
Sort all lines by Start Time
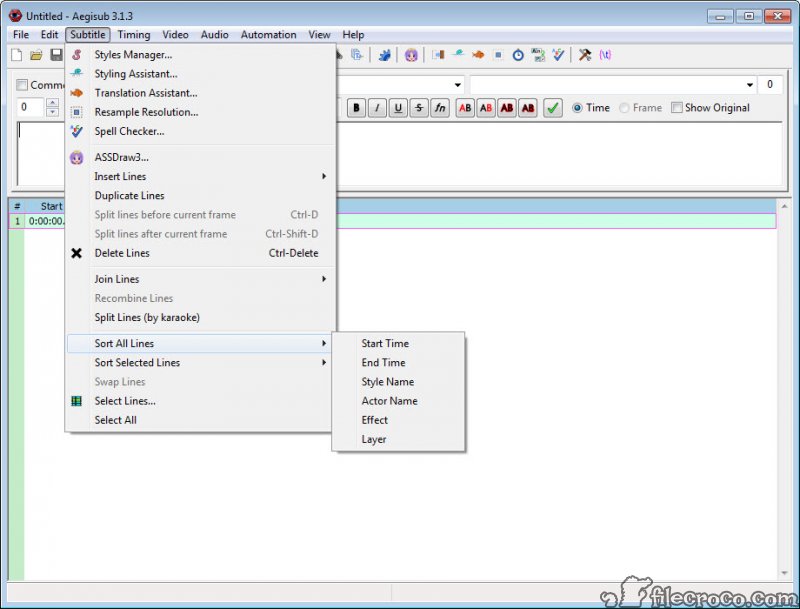pos(398,343)
